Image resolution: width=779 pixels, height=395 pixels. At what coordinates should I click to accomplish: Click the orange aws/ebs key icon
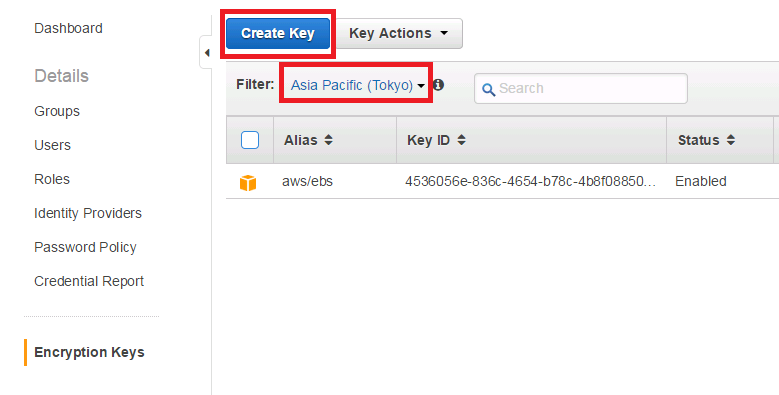point(248,182)
